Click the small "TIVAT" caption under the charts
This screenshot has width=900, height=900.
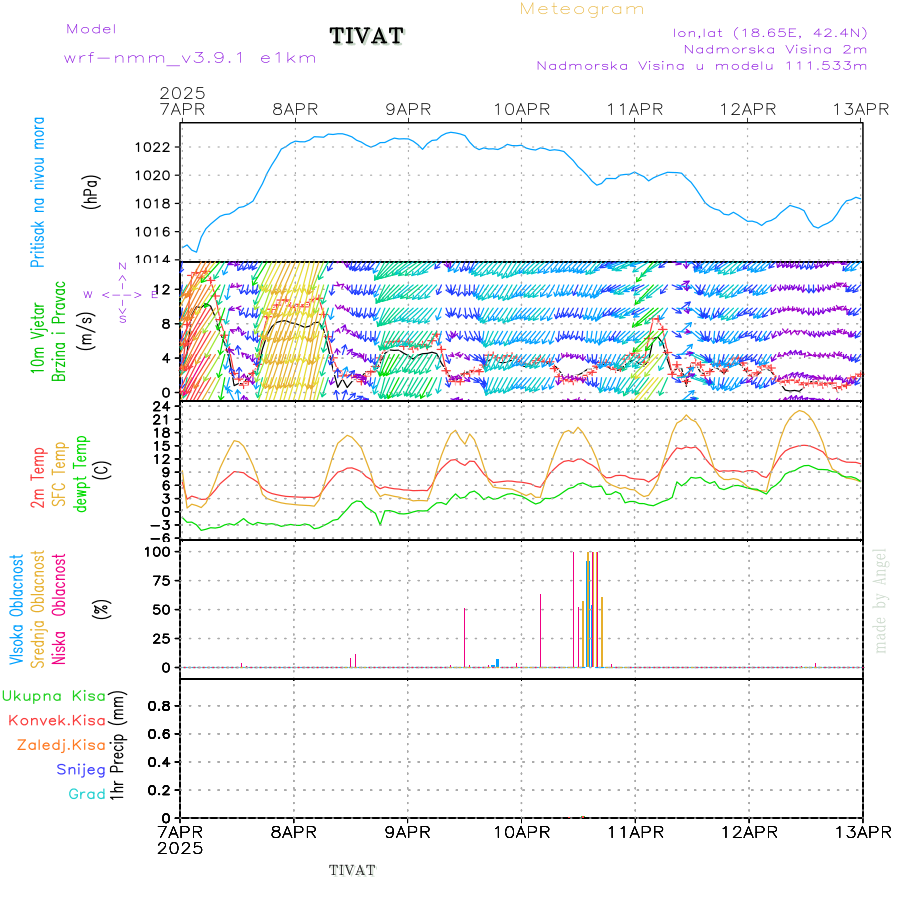[352, 870]
